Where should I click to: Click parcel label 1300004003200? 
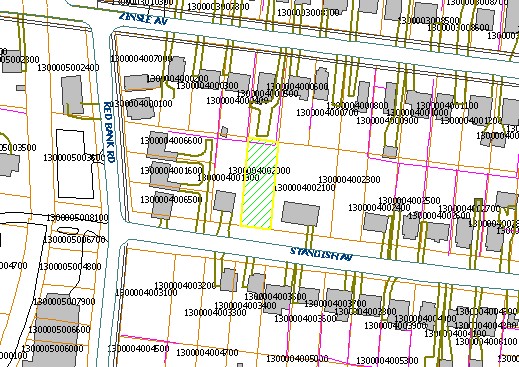[x=185, y=286]
